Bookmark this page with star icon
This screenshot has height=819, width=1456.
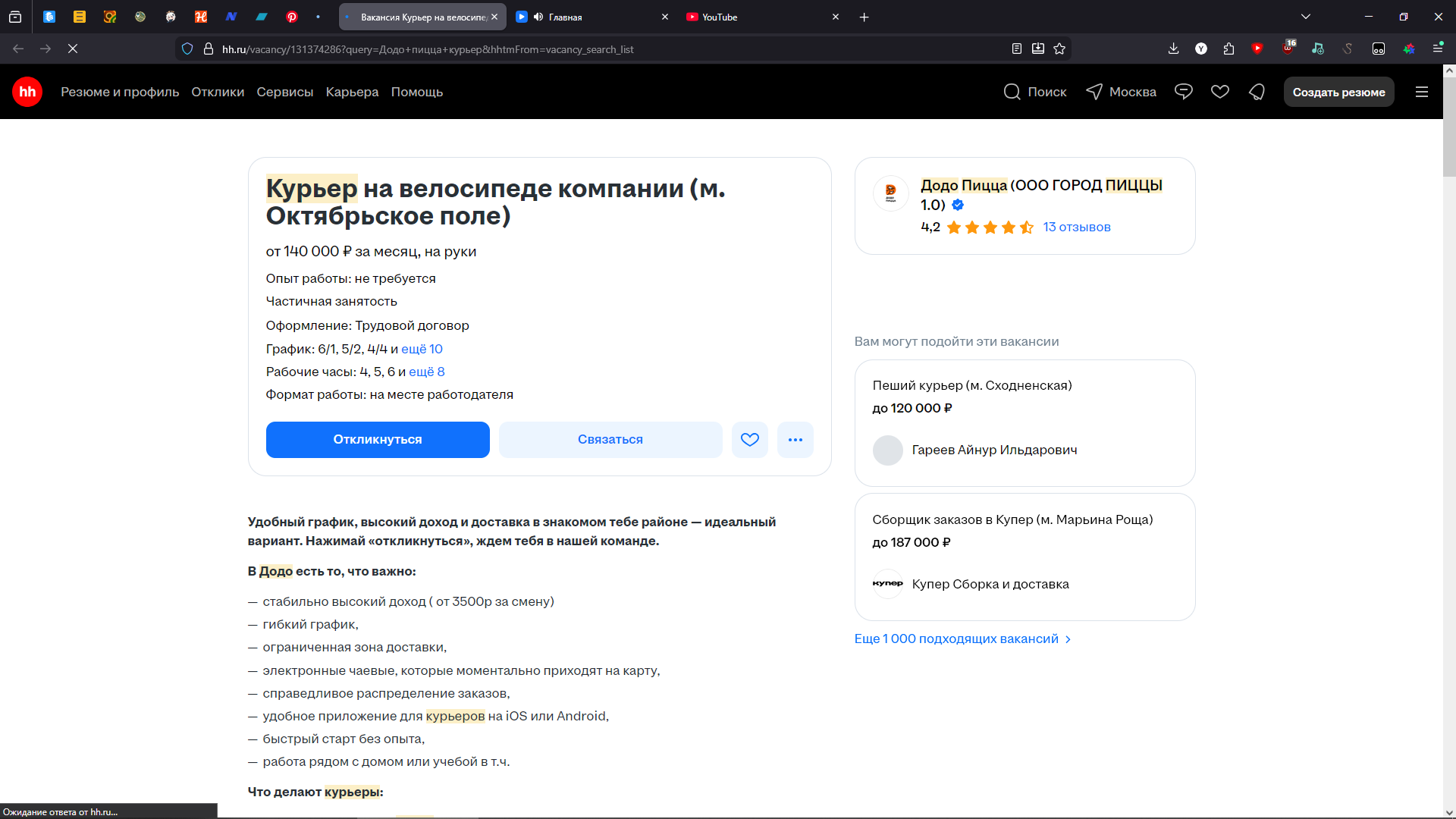1059,49
